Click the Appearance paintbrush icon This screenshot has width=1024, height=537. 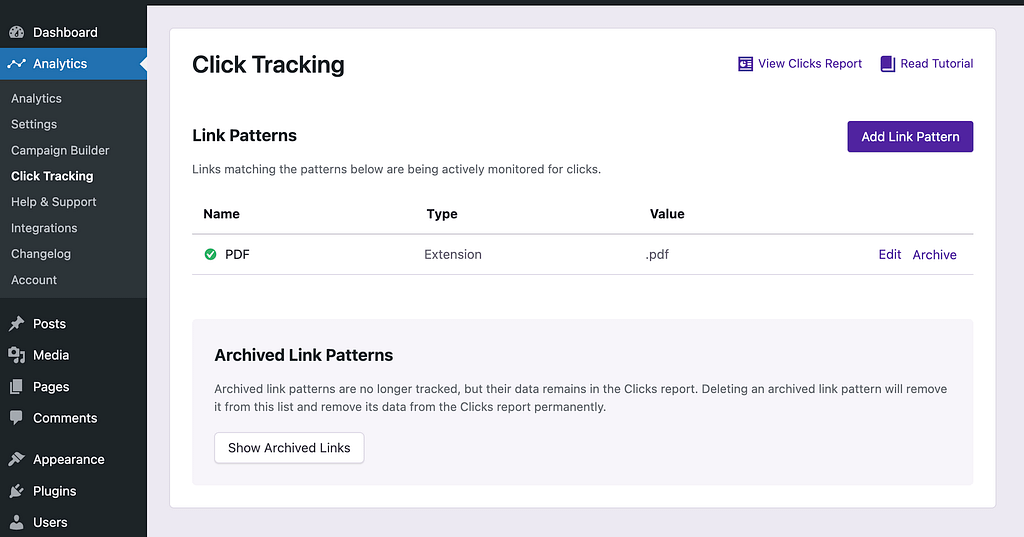[x=16, y=460]
